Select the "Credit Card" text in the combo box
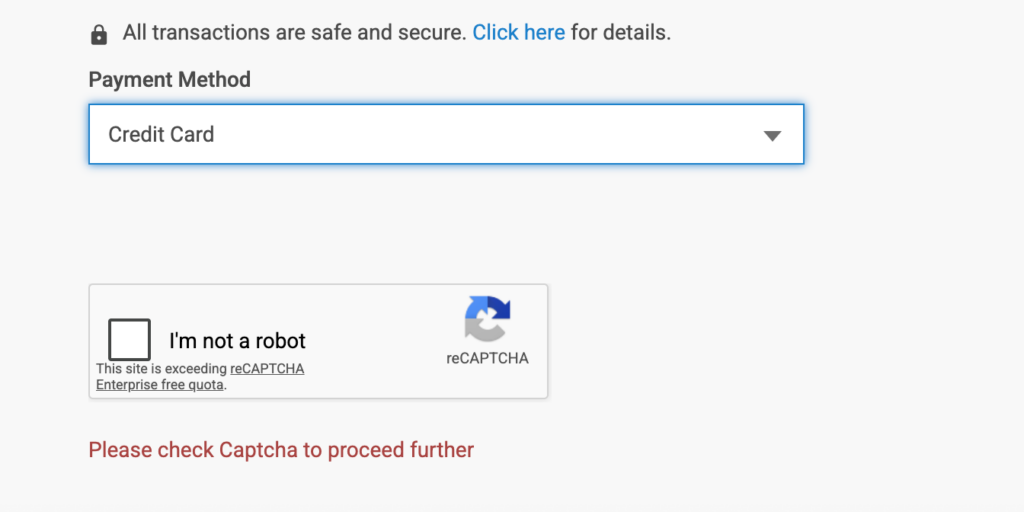Screen dimensions: 1024x512 click(161, 134)
